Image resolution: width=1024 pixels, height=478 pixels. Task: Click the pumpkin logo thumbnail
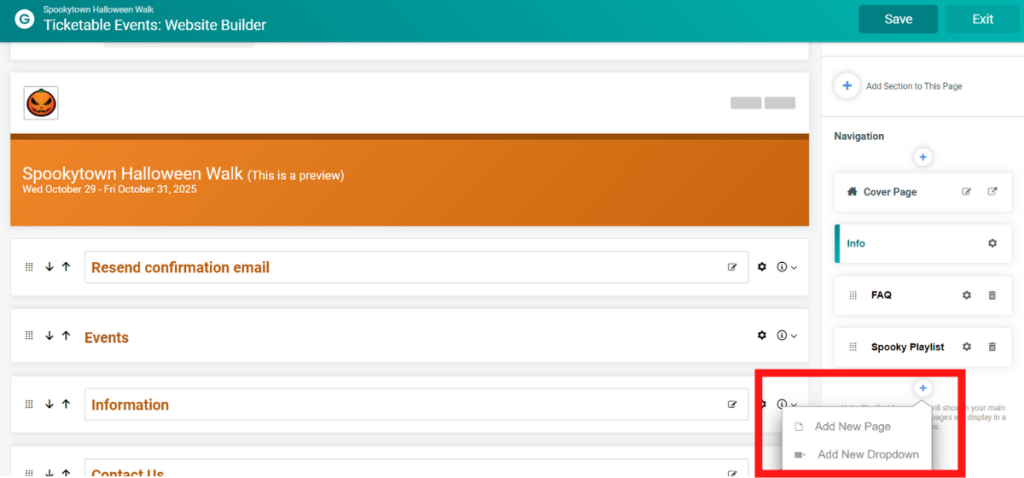tap(41, 103)
